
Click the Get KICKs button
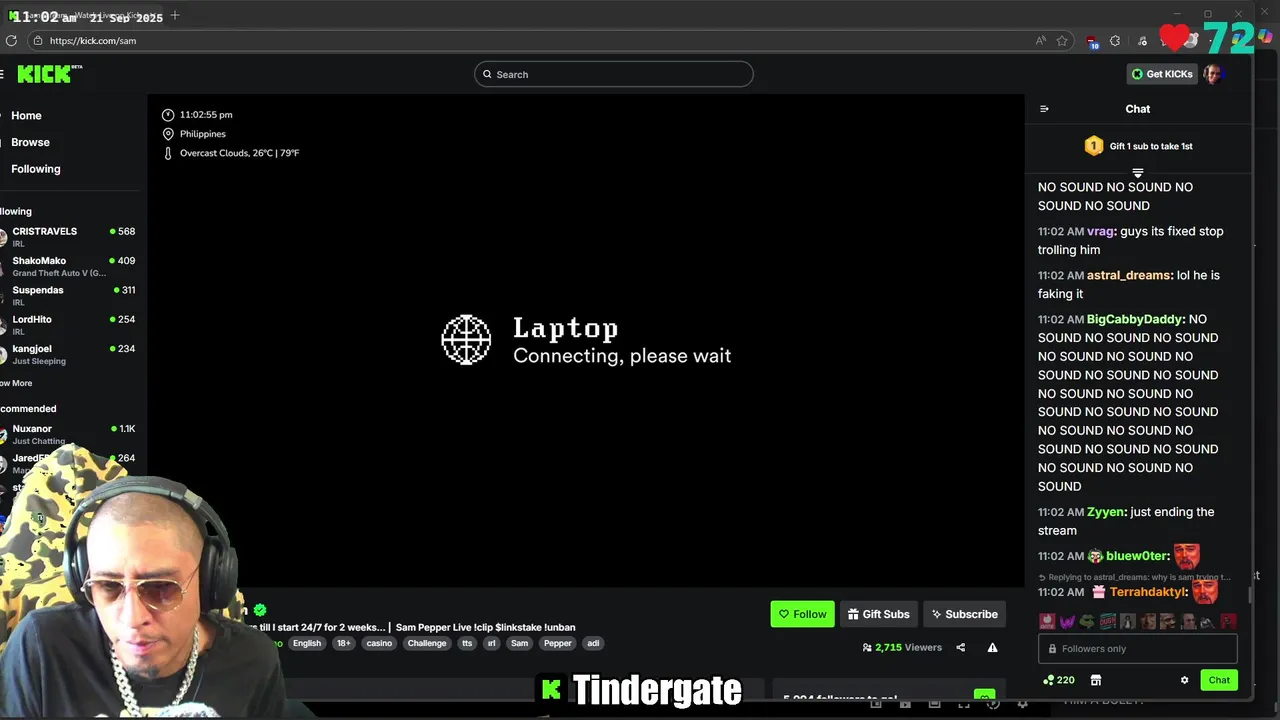click(1162, 74)
